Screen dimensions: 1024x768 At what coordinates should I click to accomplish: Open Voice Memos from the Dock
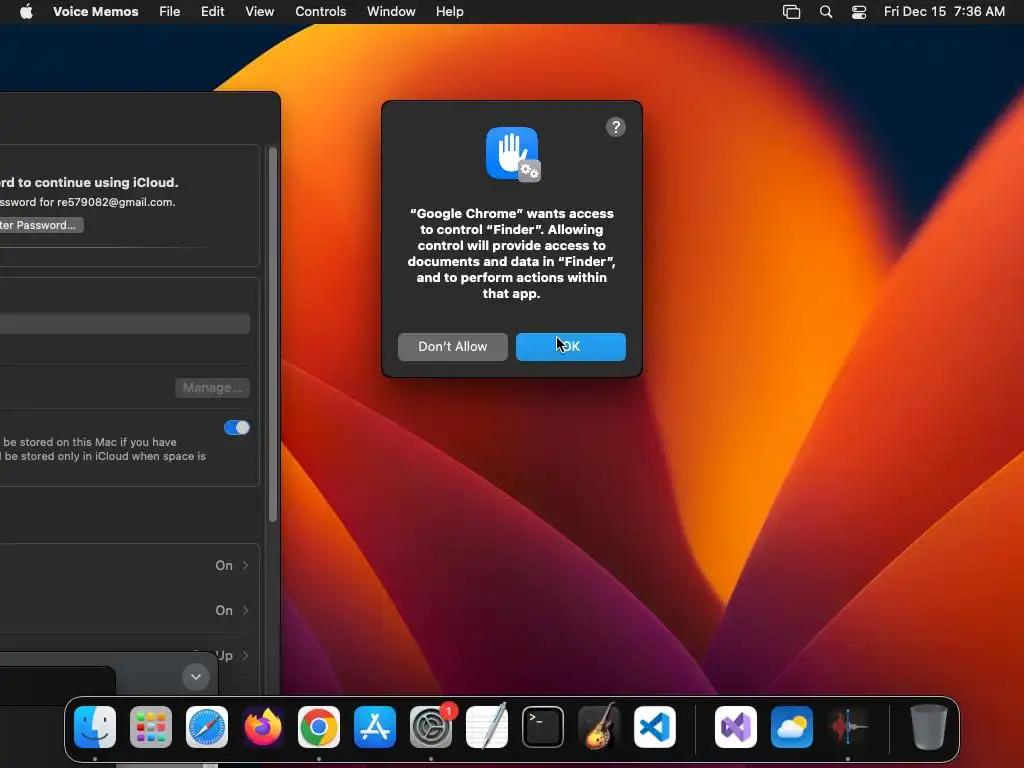[848, 727]
